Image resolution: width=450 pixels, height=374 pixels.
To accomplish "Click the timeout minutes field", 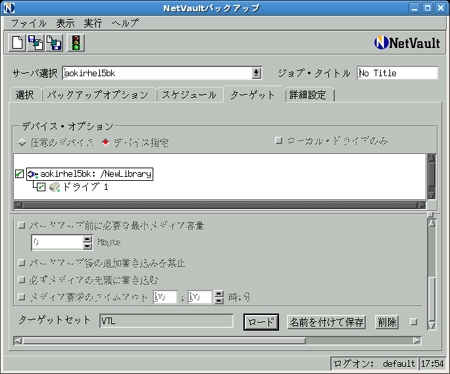I will coord(200,297).
